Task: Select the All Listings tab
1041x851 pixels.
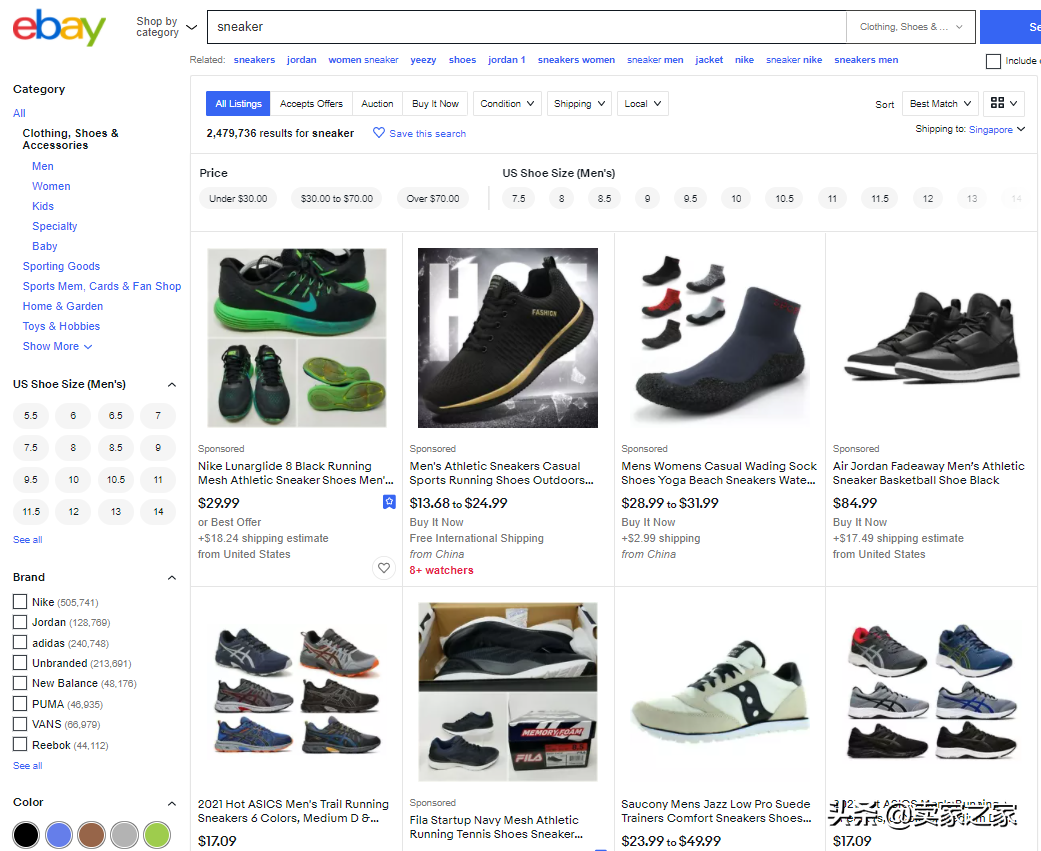Action: (238, 104)
